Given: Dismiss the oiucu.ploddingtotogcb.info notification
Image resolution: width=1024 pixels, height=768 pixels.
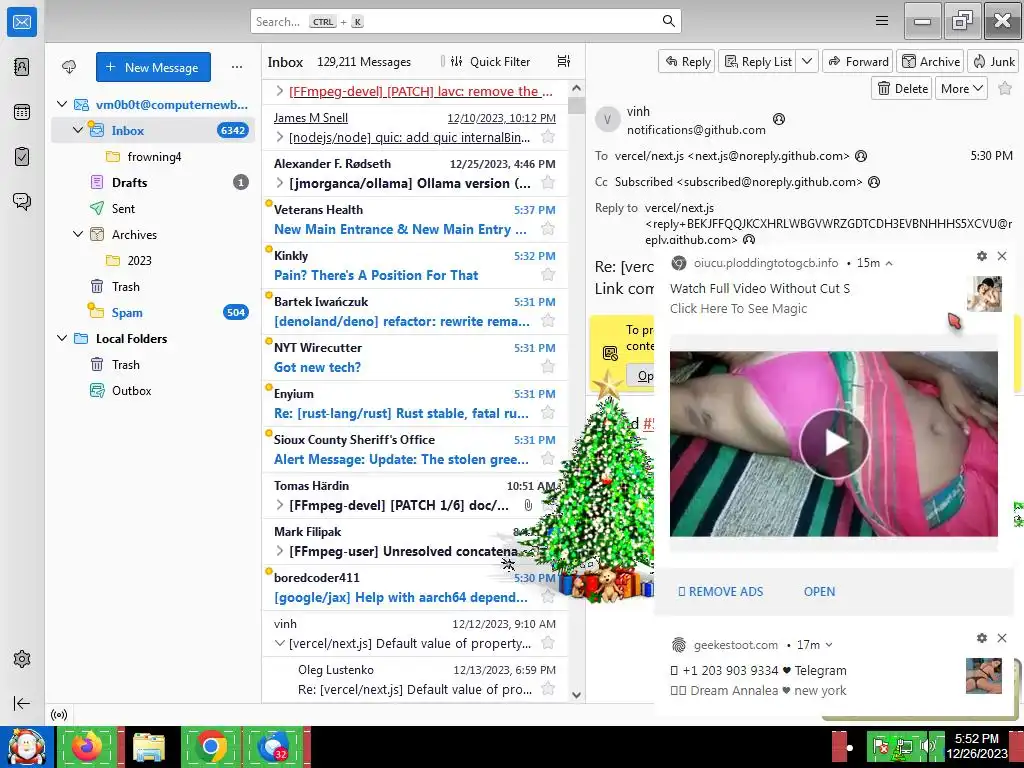Looking at the screenshot, I should coord(1002,256).
